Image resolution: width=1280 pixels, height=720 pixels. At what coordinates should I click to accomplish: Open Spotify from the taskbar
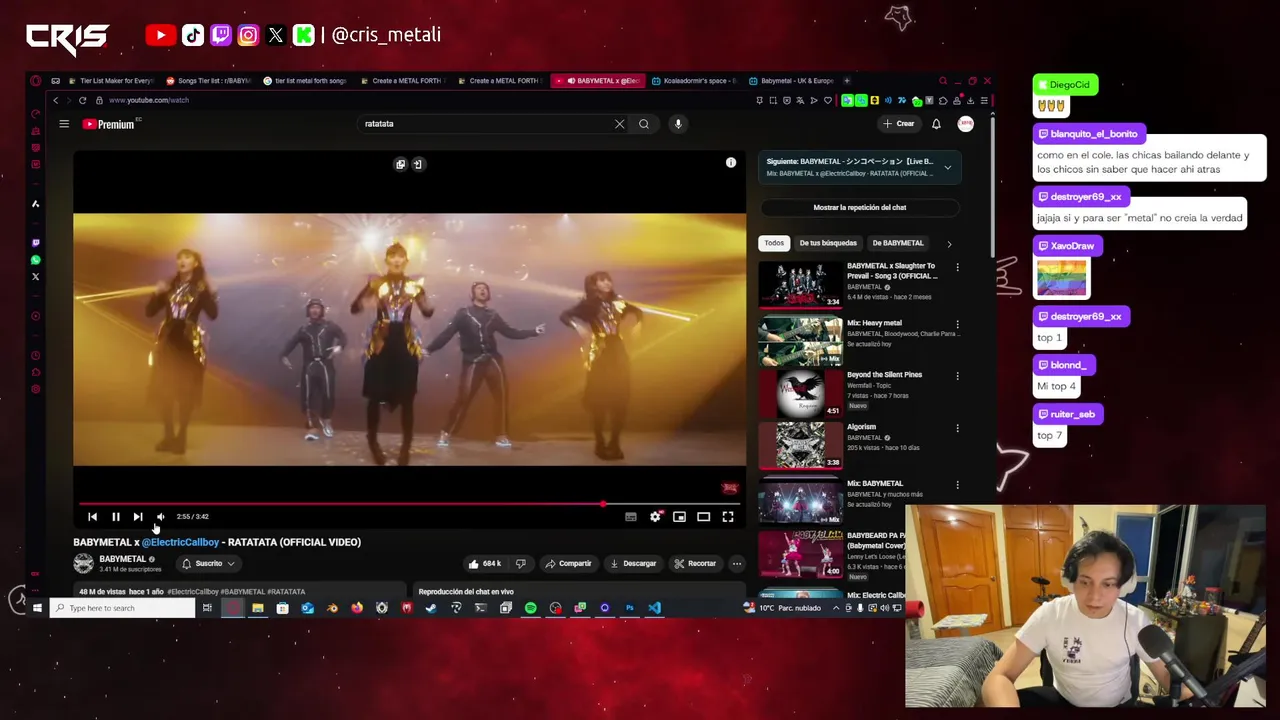530,608
